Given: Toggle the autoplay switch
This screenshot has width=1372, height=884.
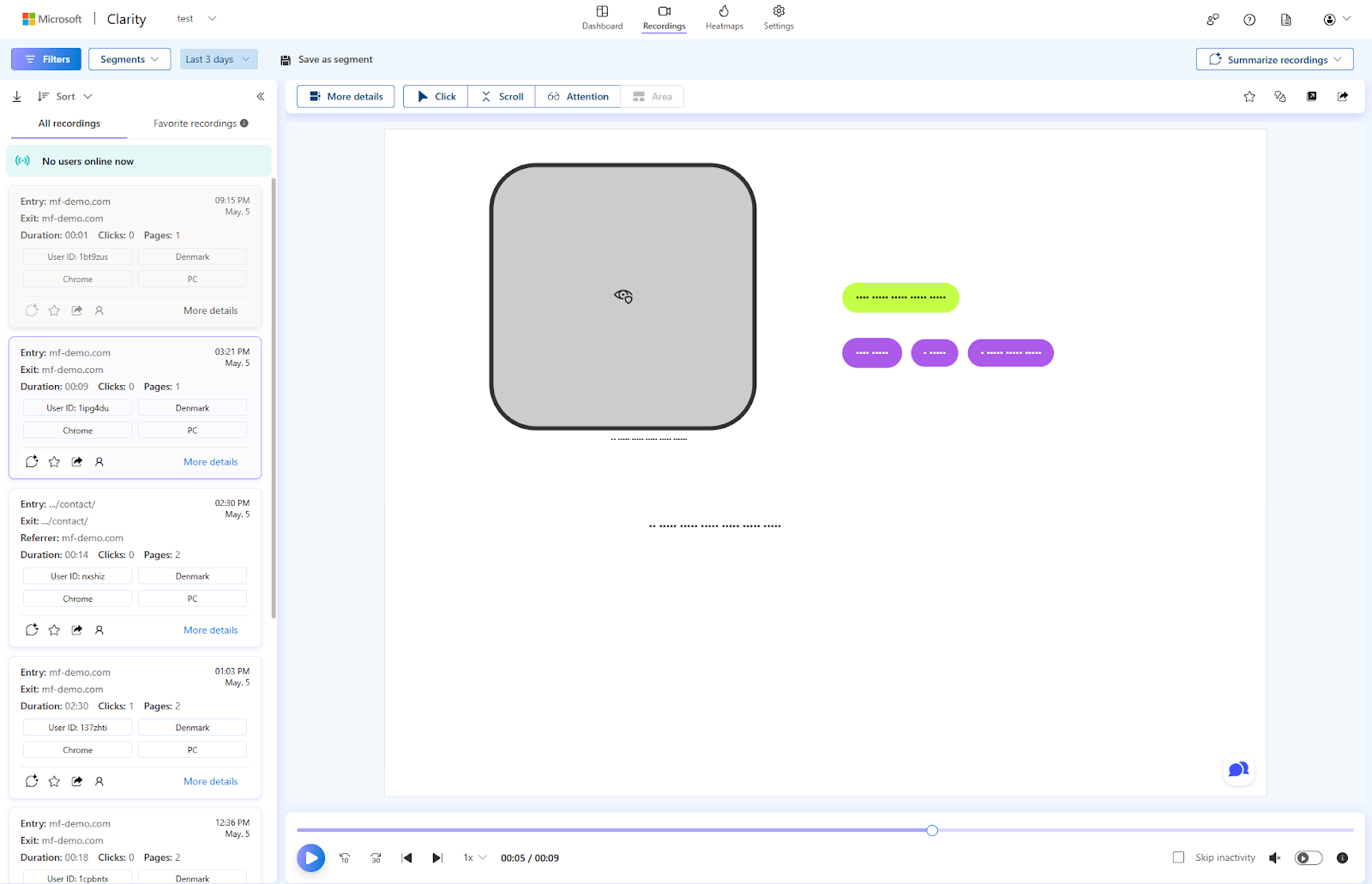Looking at the screenshot, I should (1308, 857).
